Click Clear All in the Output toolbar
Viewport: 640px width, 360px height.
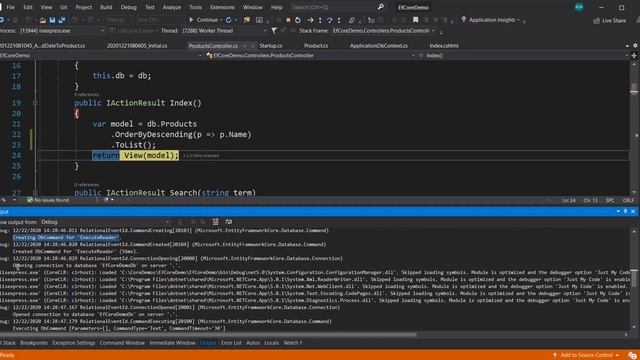[x=215, y=222]
